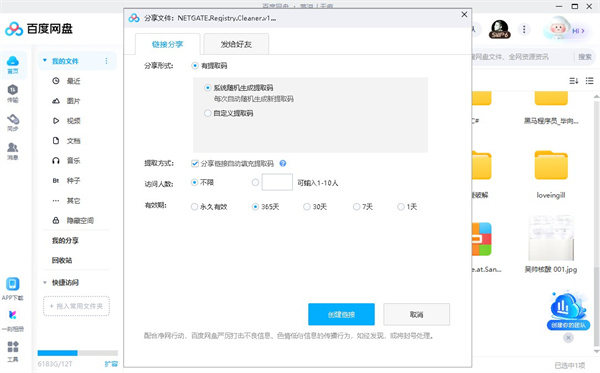Image resolution: width=600 pixels, height=373 pixels.
Task: Click the storage usage progress bar
Action: pyautogui.click(x=78, y=353)
